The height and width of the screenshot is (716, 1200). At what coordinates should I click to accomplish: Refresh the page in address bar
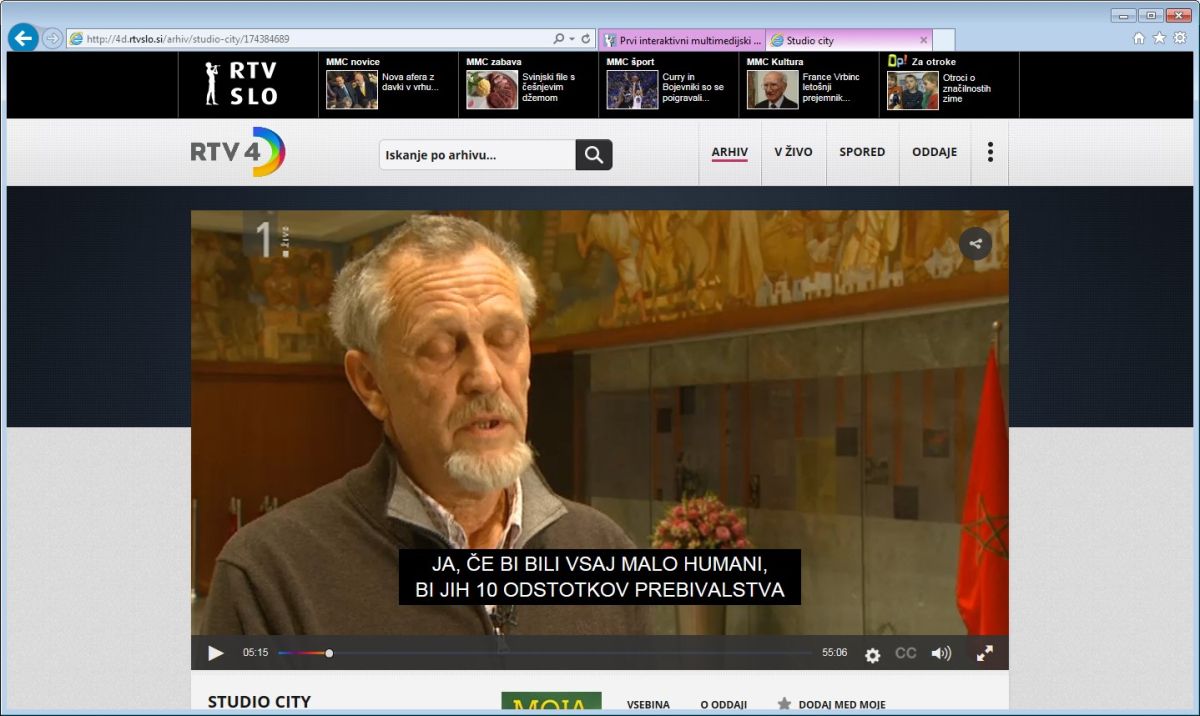click(x=586, y=39)
